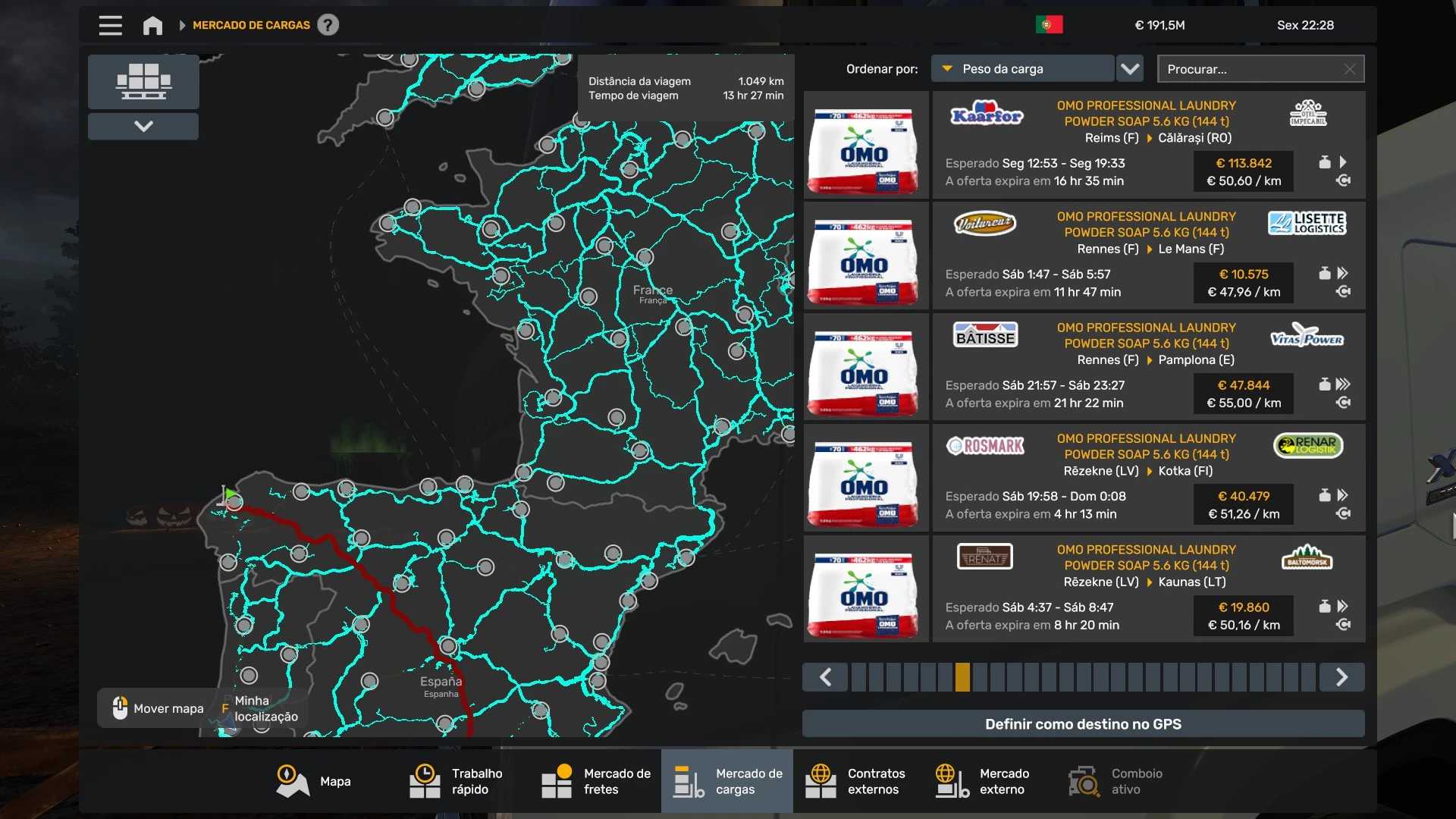Click weight icon on Rennes to Le Mans offer
Viewport: 1456px width, 819px height.
pos(1324,273)
